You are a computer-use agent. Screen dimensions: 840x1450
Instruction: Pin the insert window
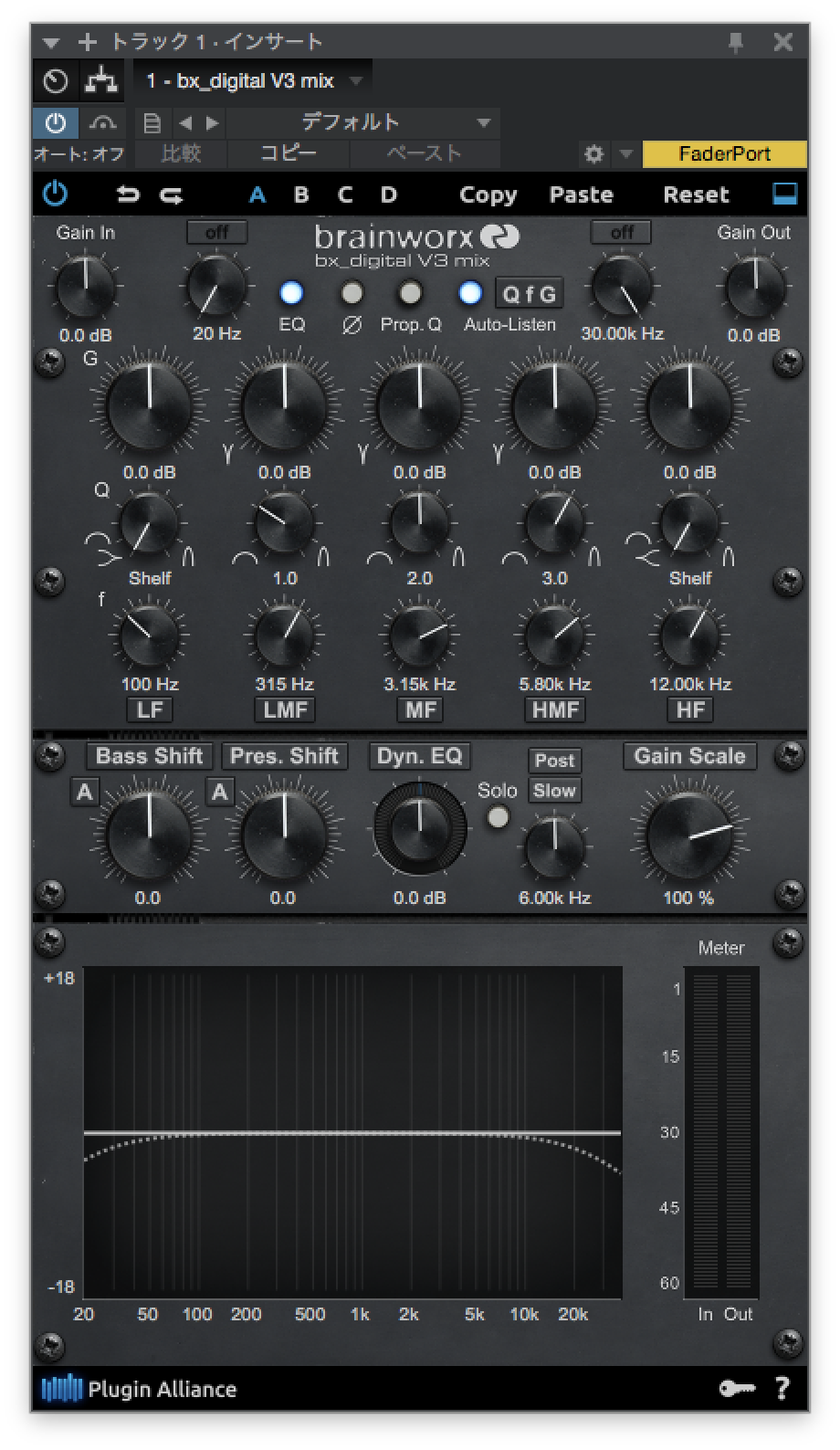pos(735,42)
